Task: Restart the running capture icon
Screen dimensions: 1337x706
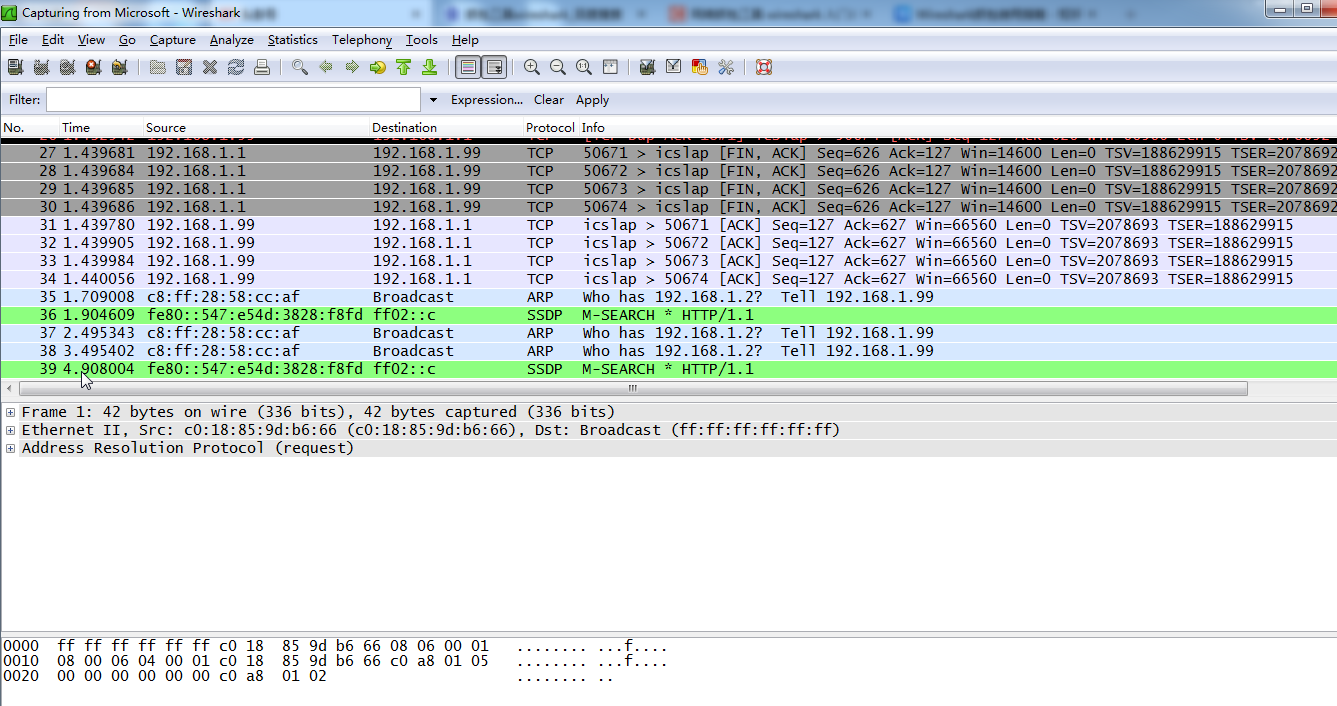Action: (x=119, y=67)
